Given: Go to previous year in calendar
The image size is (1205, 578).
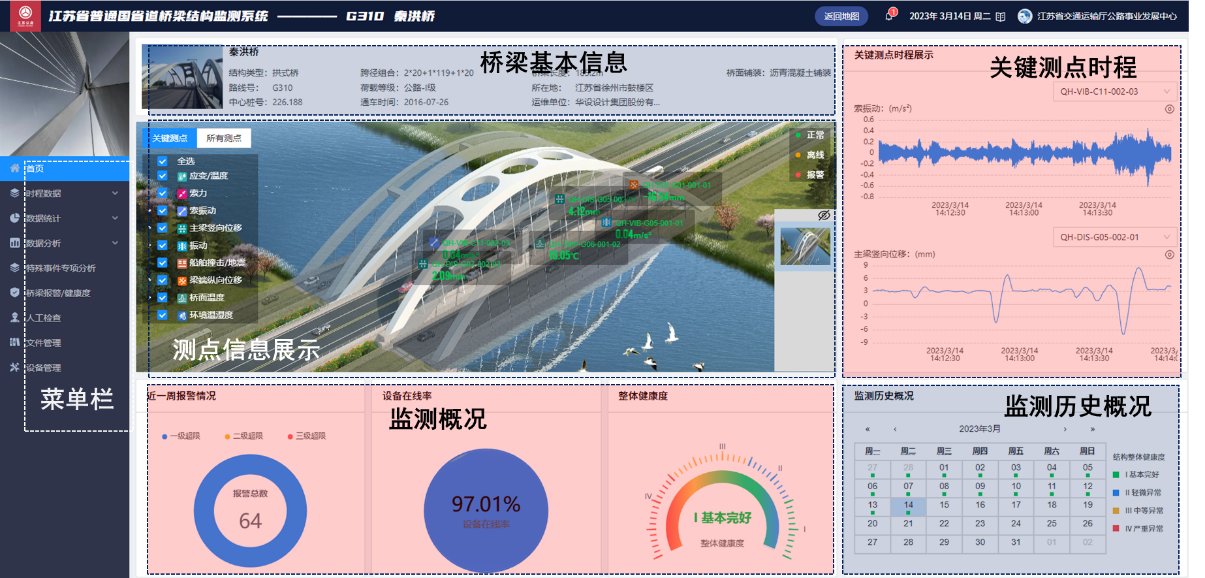Looking at the screenshot, I should click(x=868, y=429).
